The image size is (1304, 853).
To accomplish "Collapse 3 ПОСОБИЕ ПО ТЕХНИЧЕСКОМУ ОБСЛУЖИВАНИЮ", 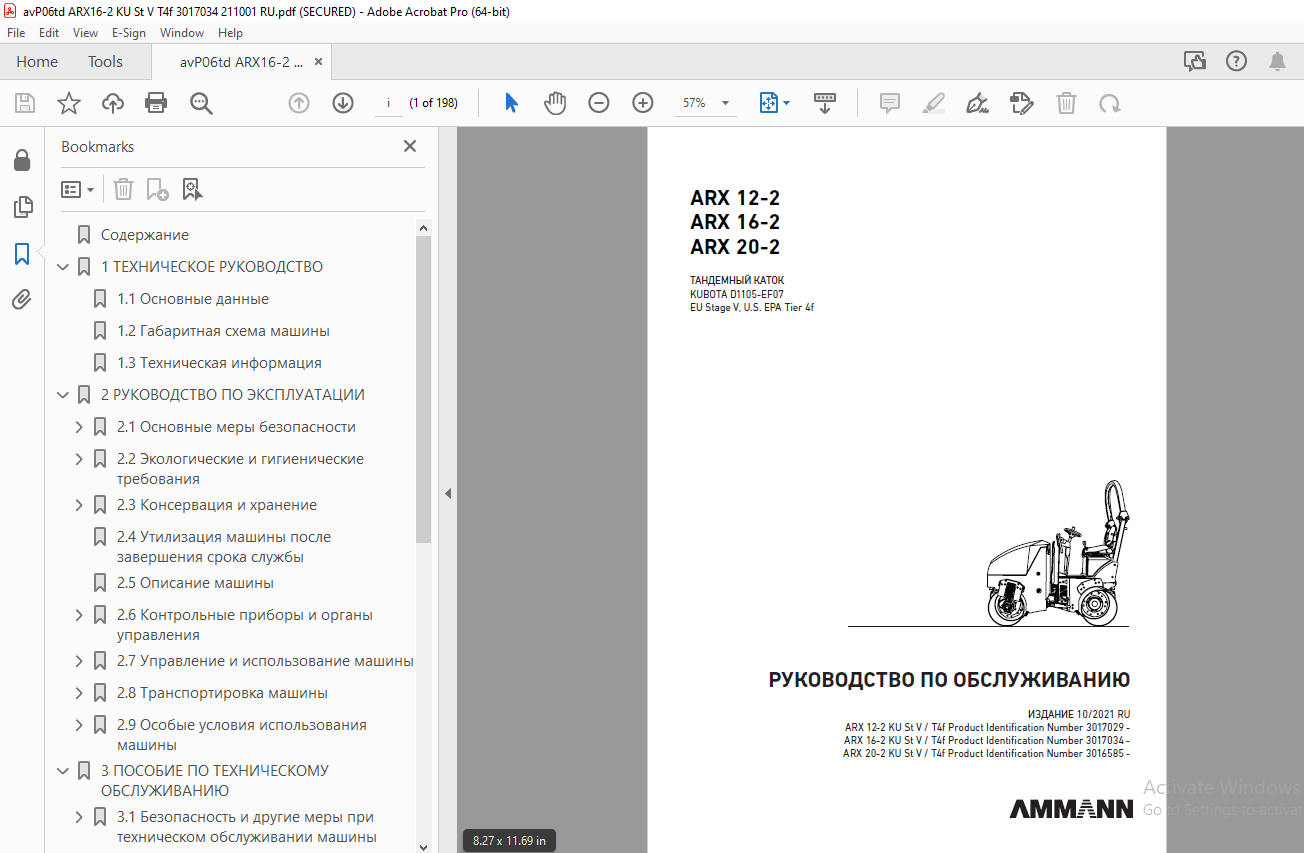I will (63, 771).
